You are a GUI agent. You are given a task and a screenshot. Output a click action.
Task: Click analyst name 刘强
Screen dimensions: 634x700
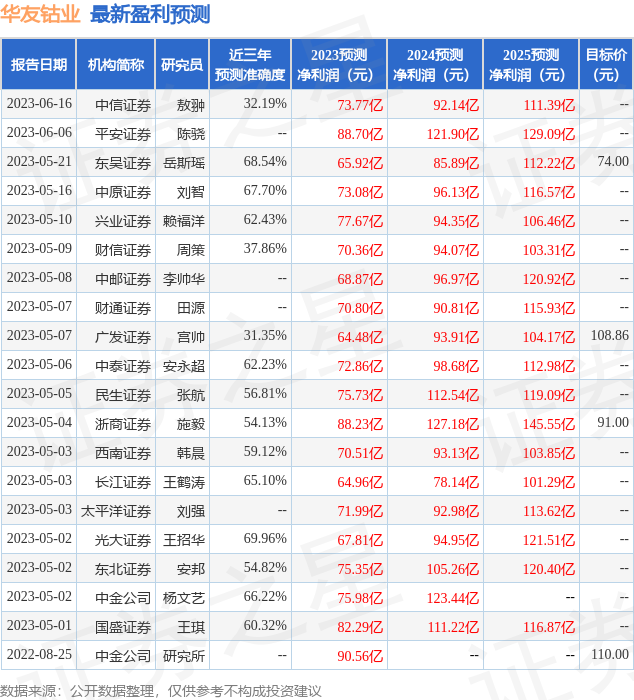(191, 512)
